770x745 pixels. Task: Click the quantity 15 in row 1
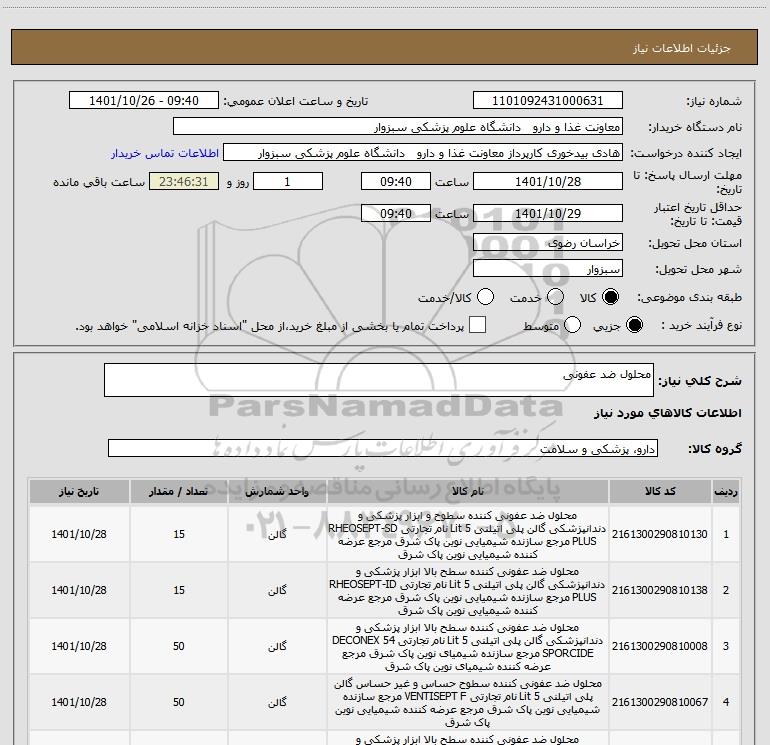click(179, 534)
